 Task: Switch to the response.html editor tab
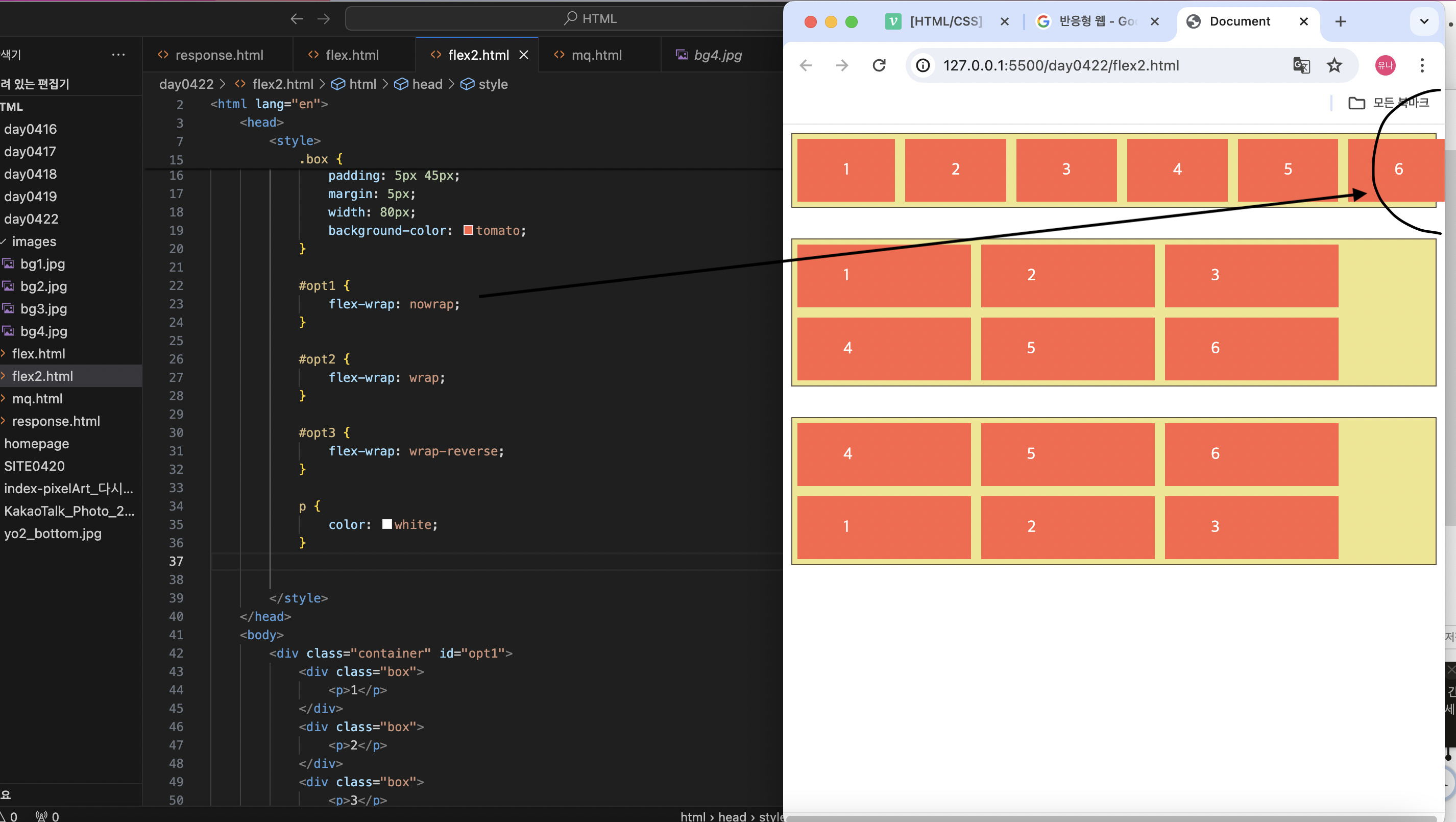tap(219, 55)
